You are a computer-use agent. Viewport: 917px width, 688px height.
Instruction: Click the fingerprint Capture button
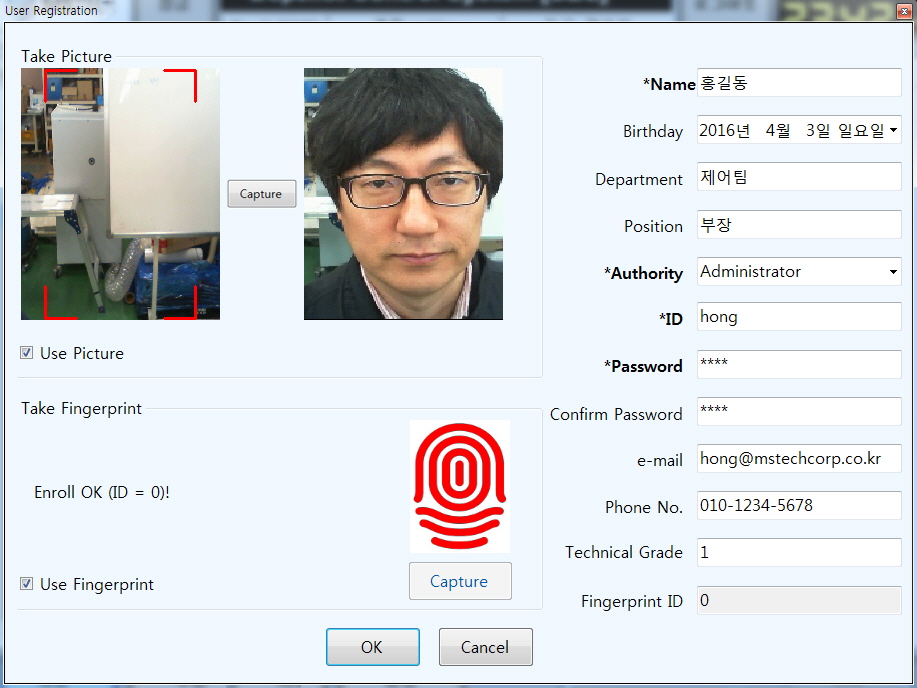[x=460, y=581]
